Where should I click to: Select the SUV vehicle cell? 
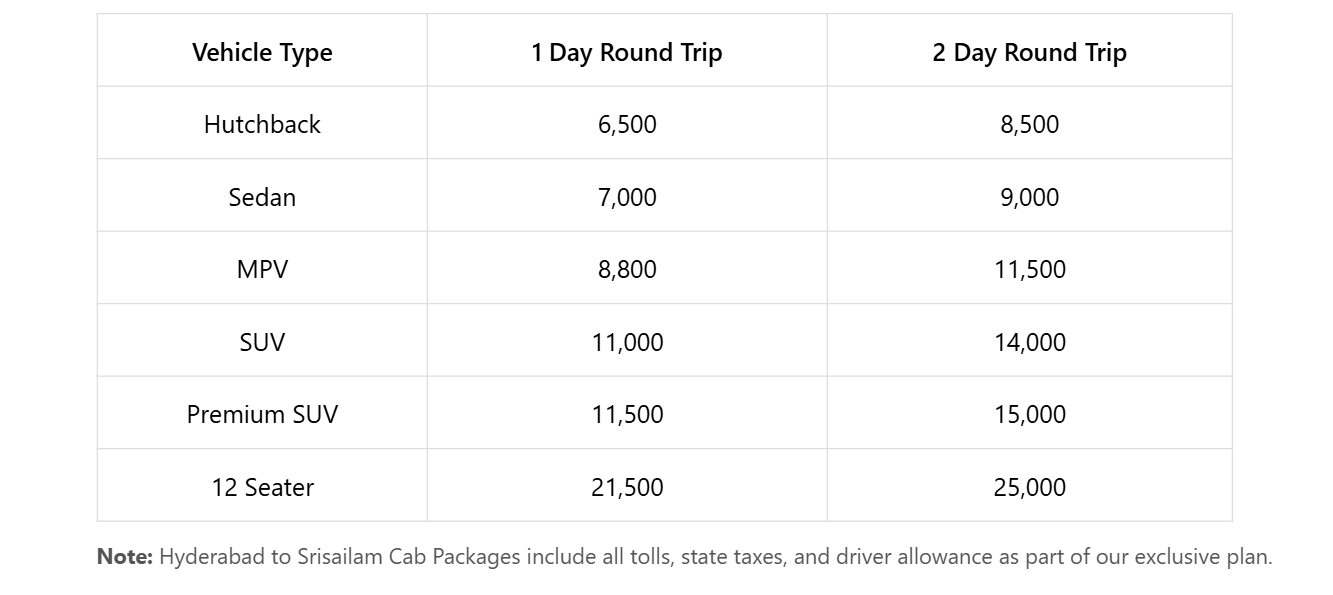pyautogui.click(x=262, y=342)
